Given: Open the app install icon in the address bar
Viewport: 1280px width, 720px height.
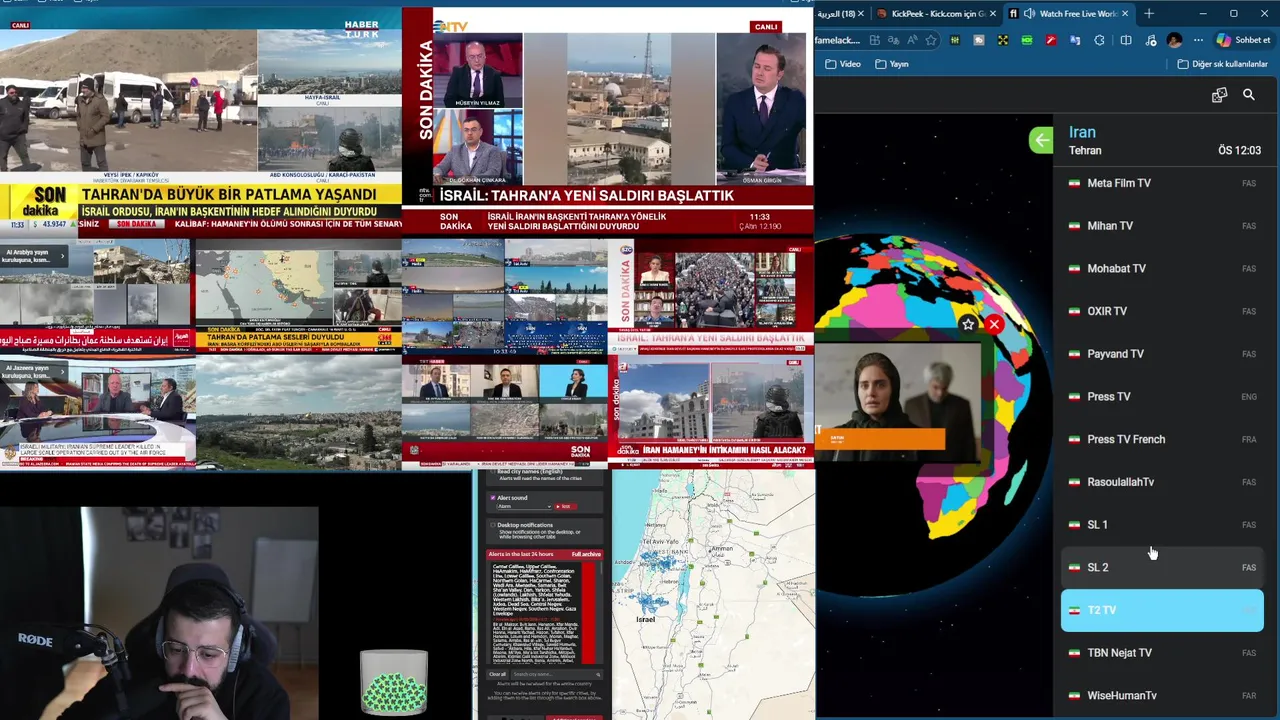Looking at the screenshot, I should click(874, 40).
